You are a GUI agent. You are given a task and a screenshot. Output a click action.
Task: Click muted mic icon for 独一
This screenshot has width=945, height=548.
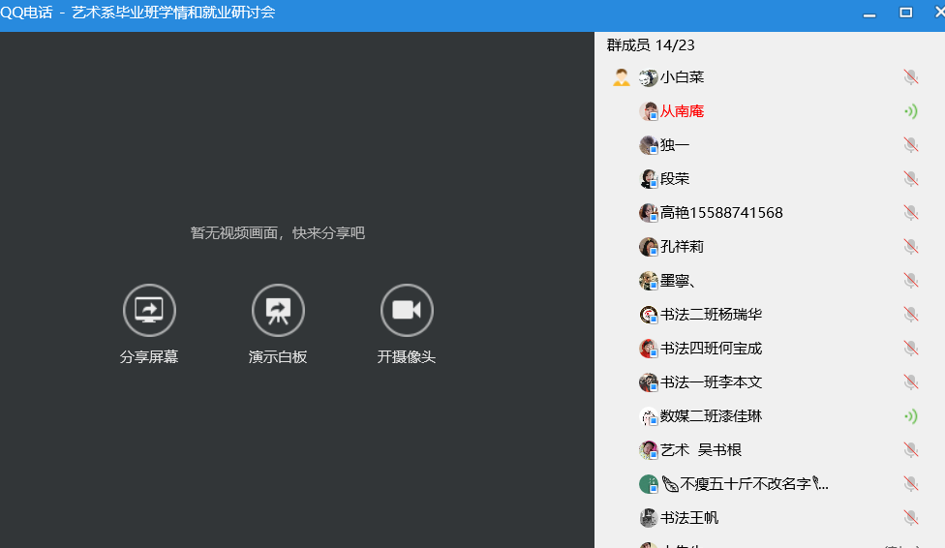(x=911, y=145)
